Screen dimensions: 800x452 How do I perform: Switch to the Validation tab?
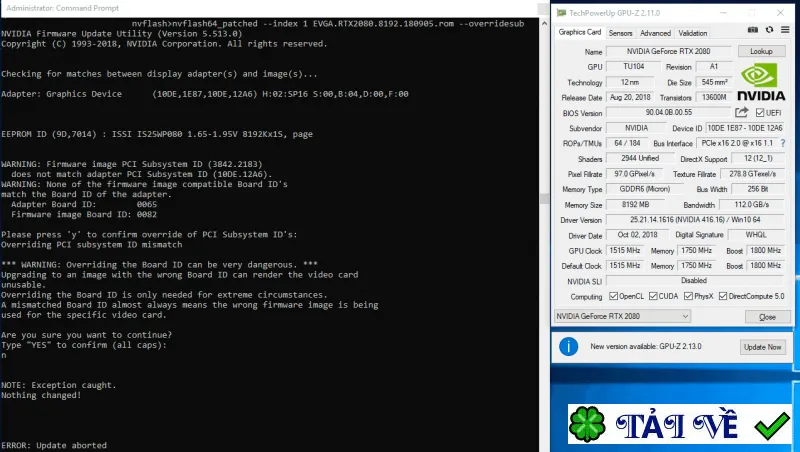pos(692,33)
